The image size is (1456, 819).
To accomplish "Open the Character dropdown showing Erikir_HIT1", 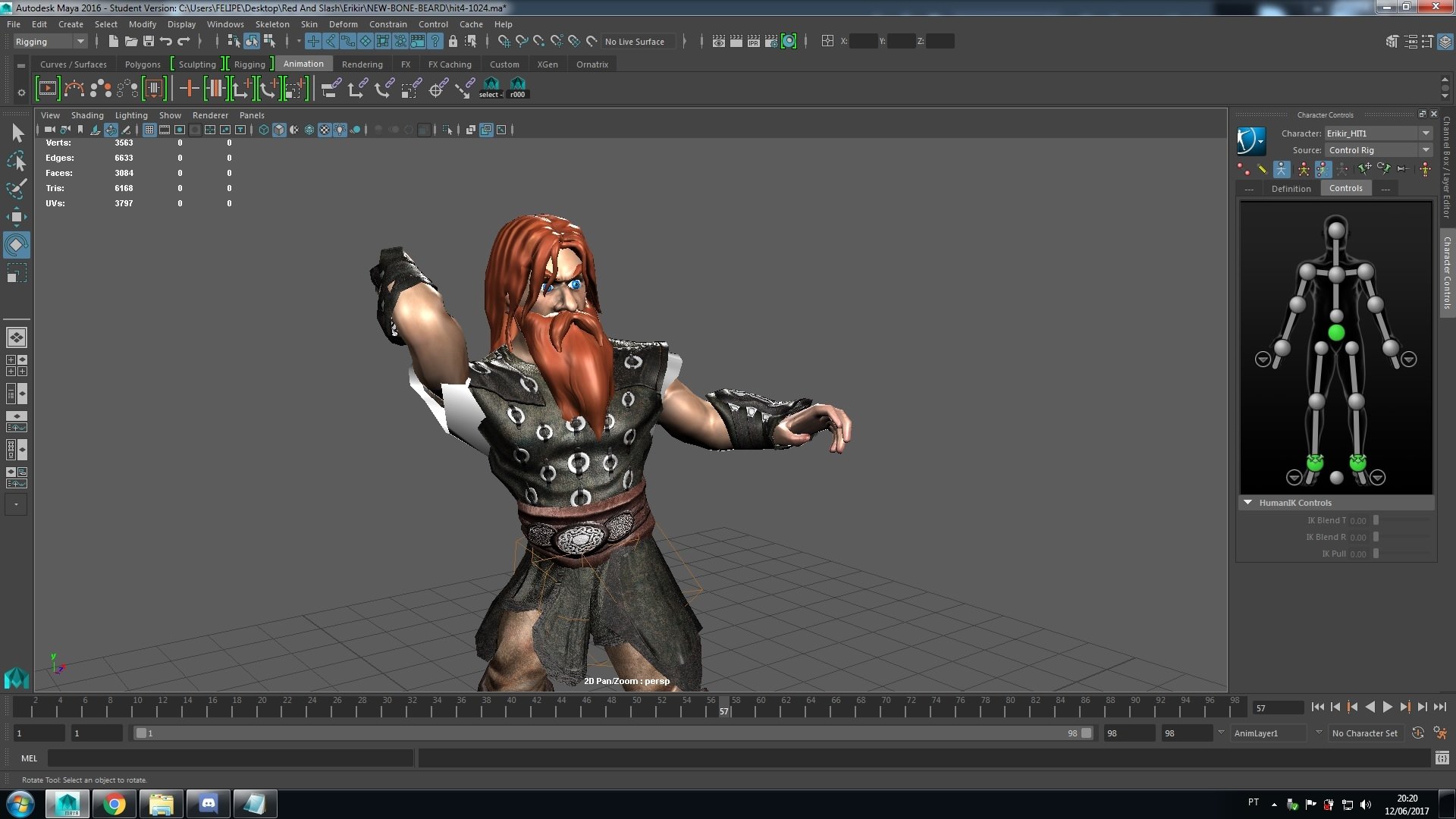I will point(1379,133).
